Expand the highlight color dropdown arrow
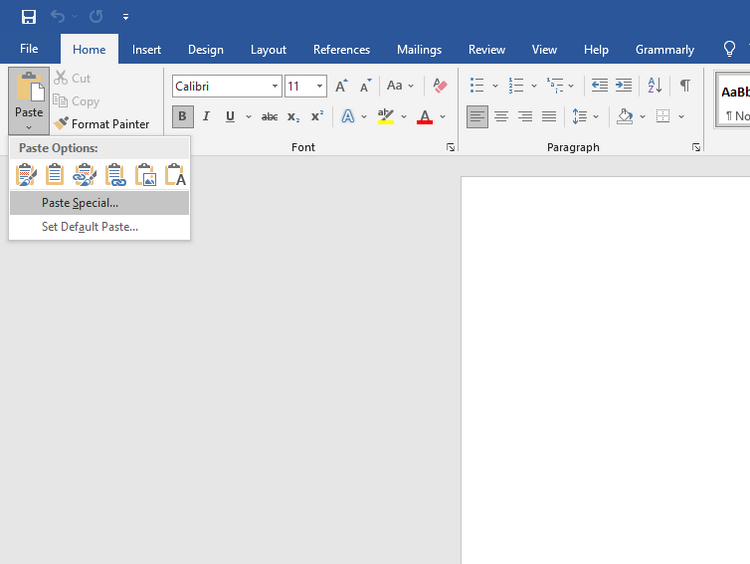Viewport: 750px width, 564px height. tap(404, 116)
